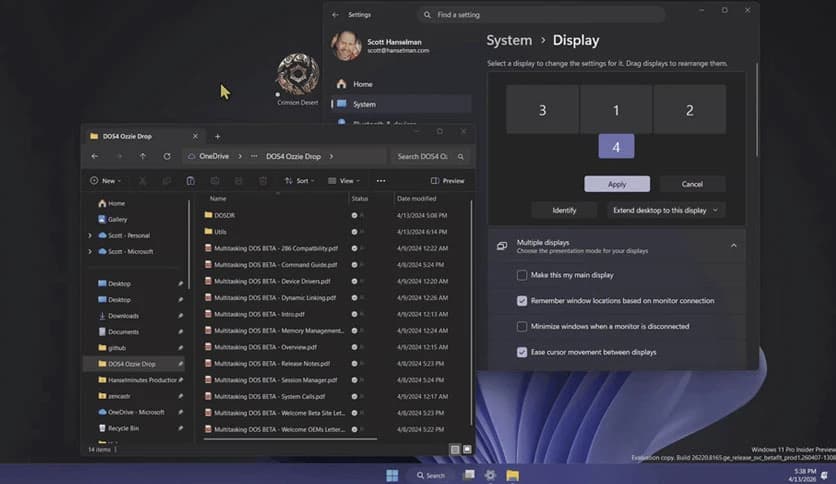This screenshot has height=484, width=836.
Task: Open the Crimson Desert desktop shortcut
Action: pyautogui.click(x=298, y=79)
